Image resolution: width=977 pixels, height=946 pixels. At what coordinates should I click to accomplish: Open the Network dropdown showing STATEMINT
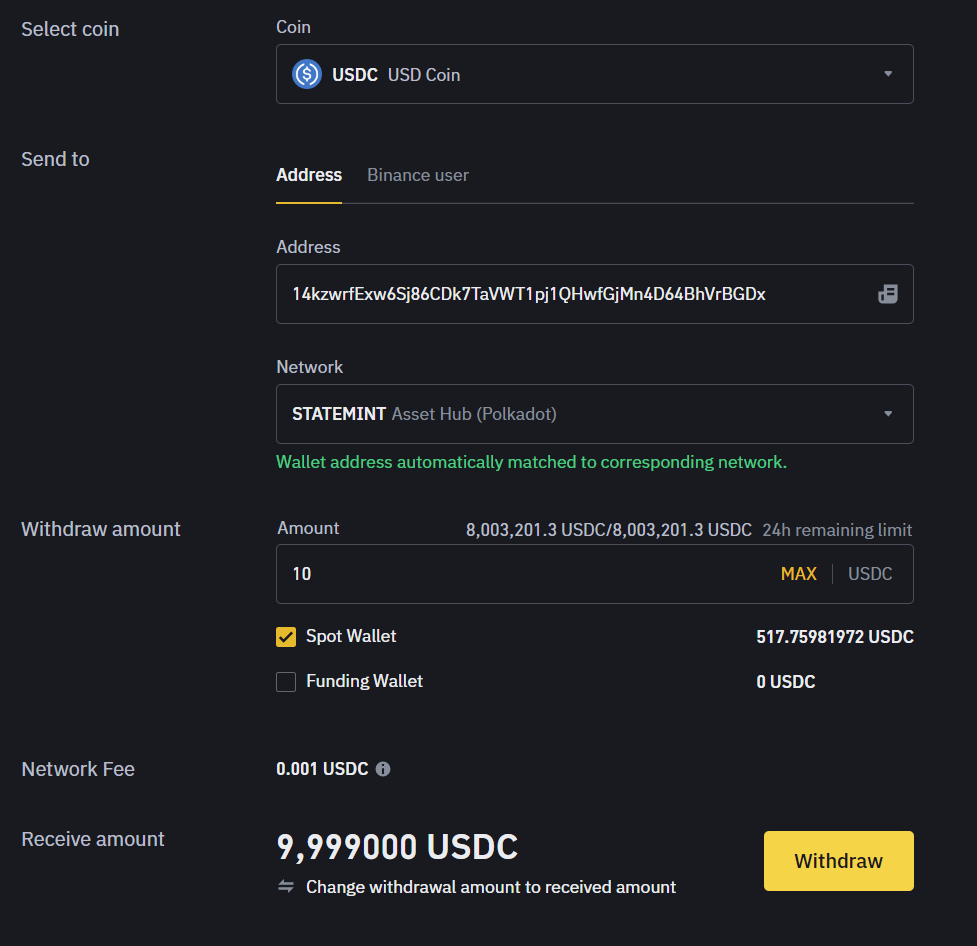coord(594,413)
